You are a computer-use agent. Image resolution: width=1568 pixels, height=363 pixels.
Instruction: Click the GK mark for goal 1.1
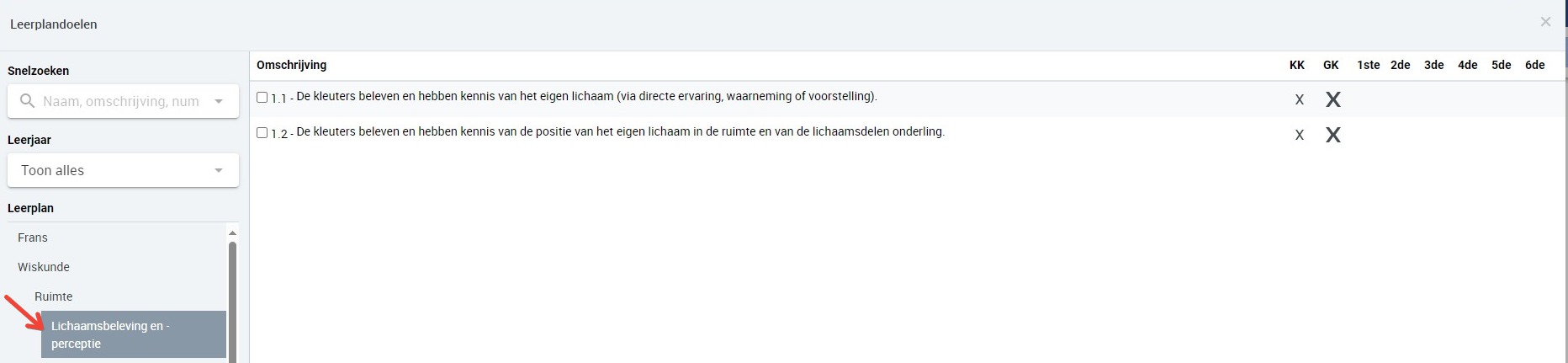[x=1332, y=99]
